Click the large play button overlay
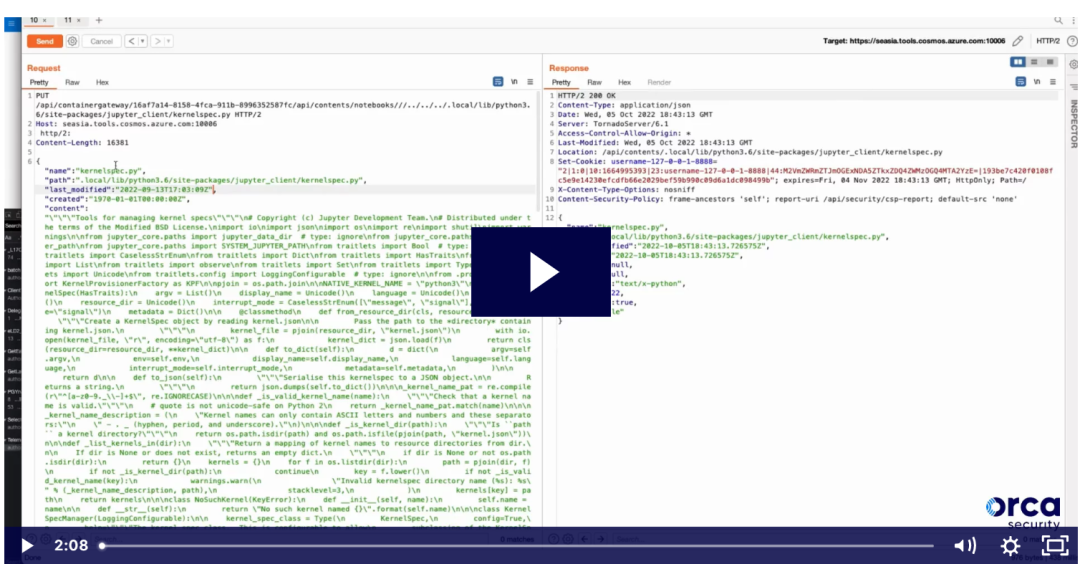 click(x=541, y=272)
